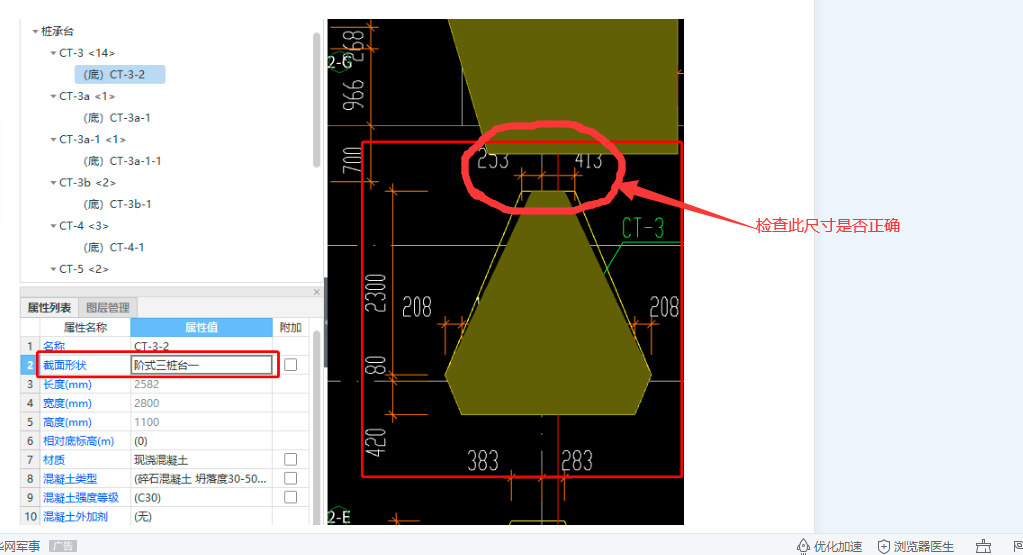This screenshot has width=1023, height=555.
Task: Click the 1100 height value
Action: 147,422
